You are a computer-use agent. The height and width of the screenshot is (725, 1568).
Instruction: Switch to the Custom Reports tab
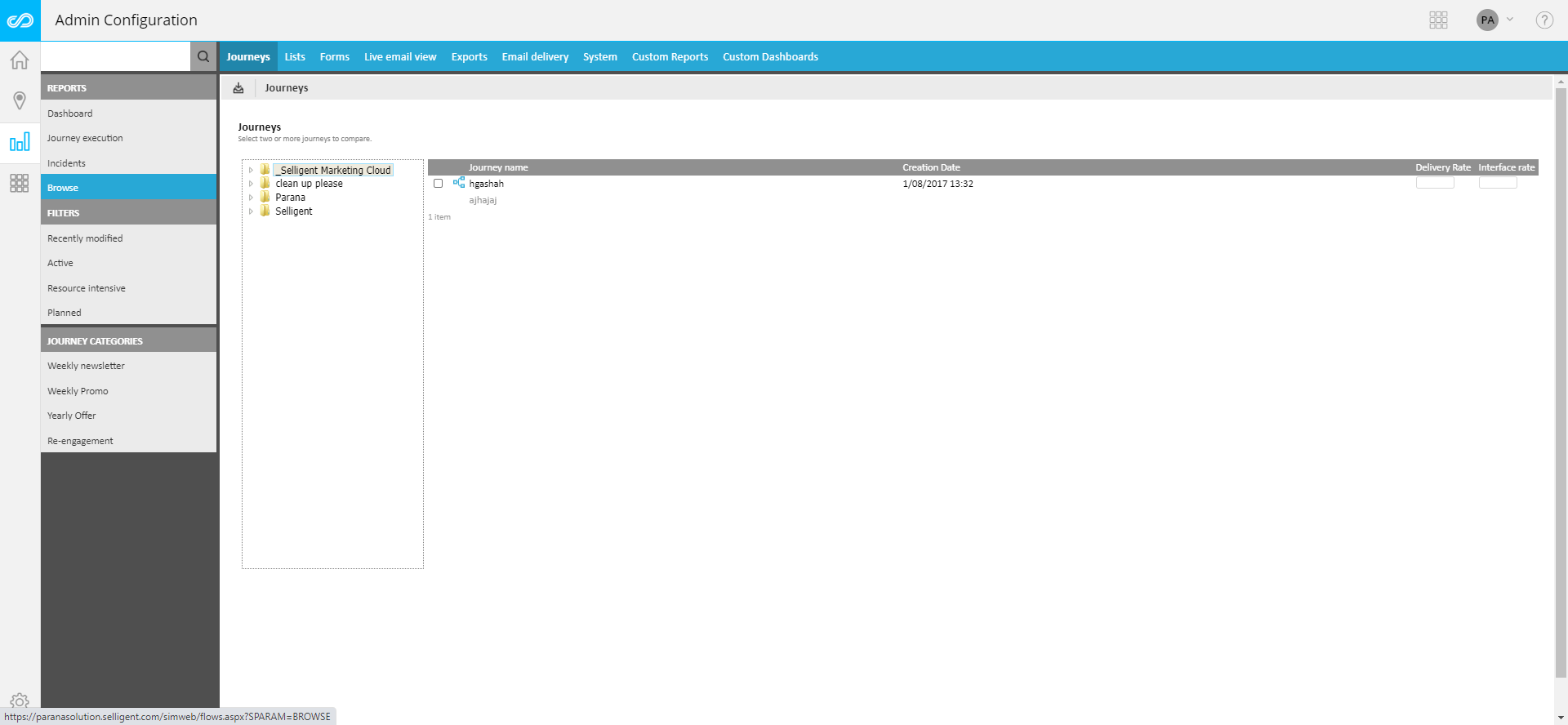click(x=670, y=57)
